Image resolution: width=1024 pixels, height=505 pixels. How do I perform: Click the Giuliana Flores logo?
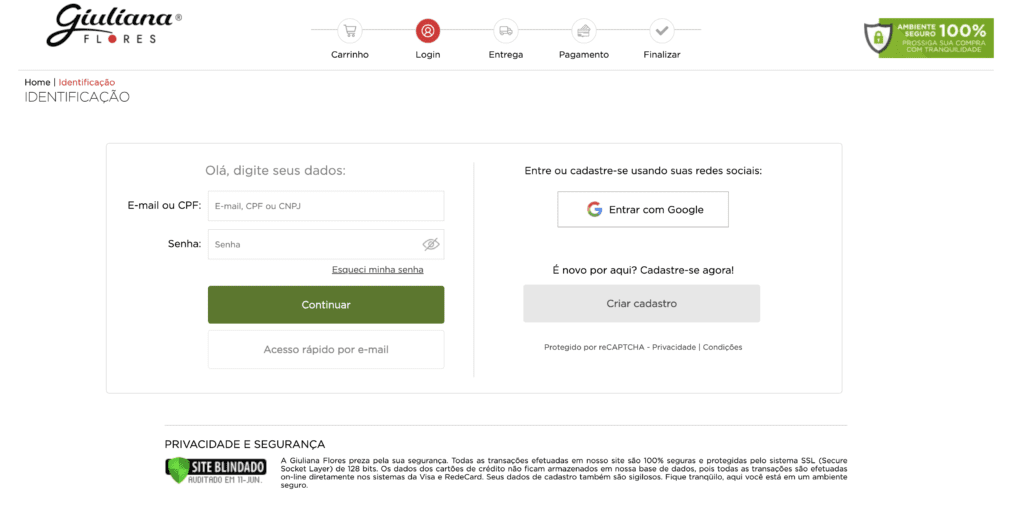[113, 26]
